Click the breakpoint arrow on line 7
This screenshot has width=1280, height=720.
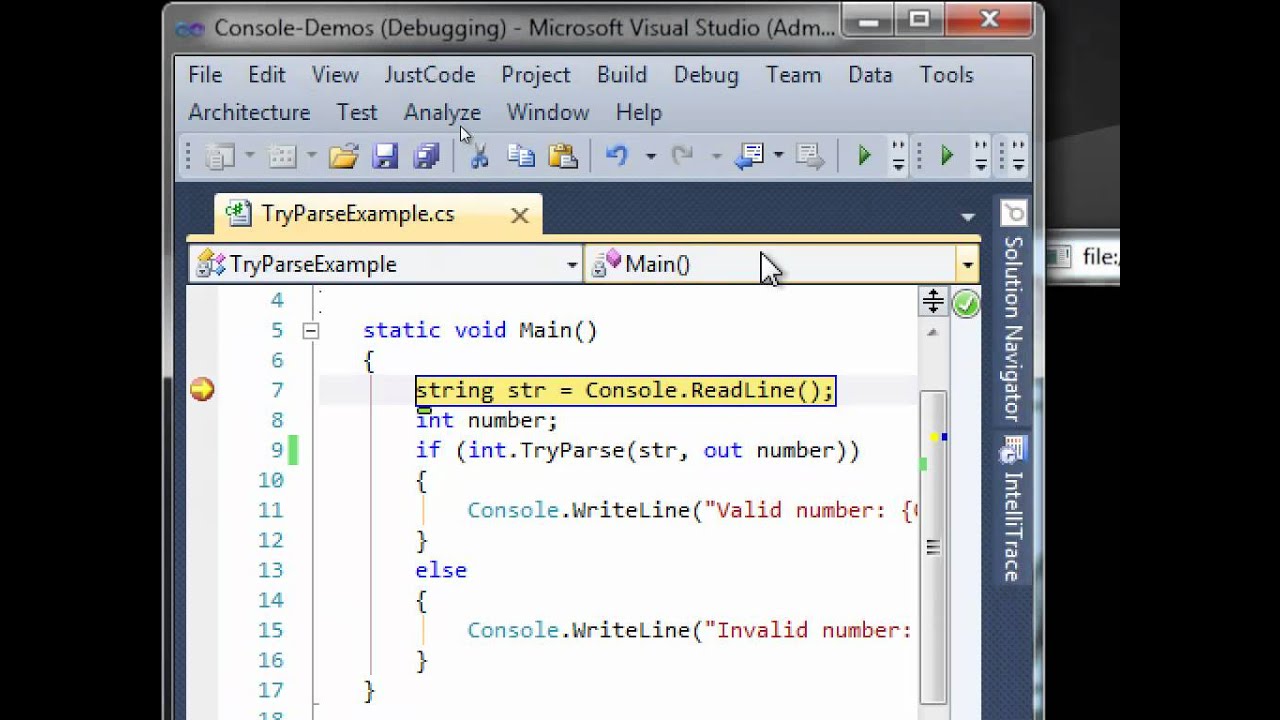[202, 390]
